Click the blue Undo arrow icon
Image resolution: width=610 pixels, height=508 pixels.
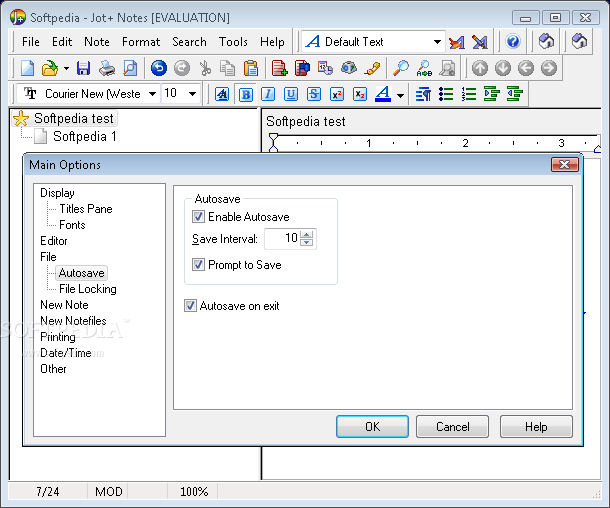tap(159, 68)
